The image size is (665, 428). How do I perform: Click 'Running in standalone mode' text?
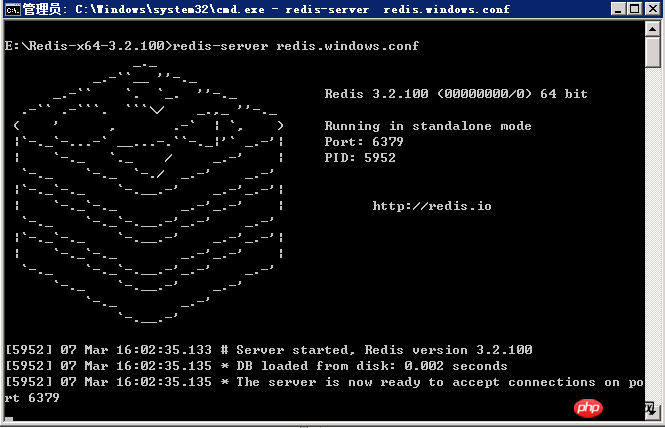coord(428,126)
